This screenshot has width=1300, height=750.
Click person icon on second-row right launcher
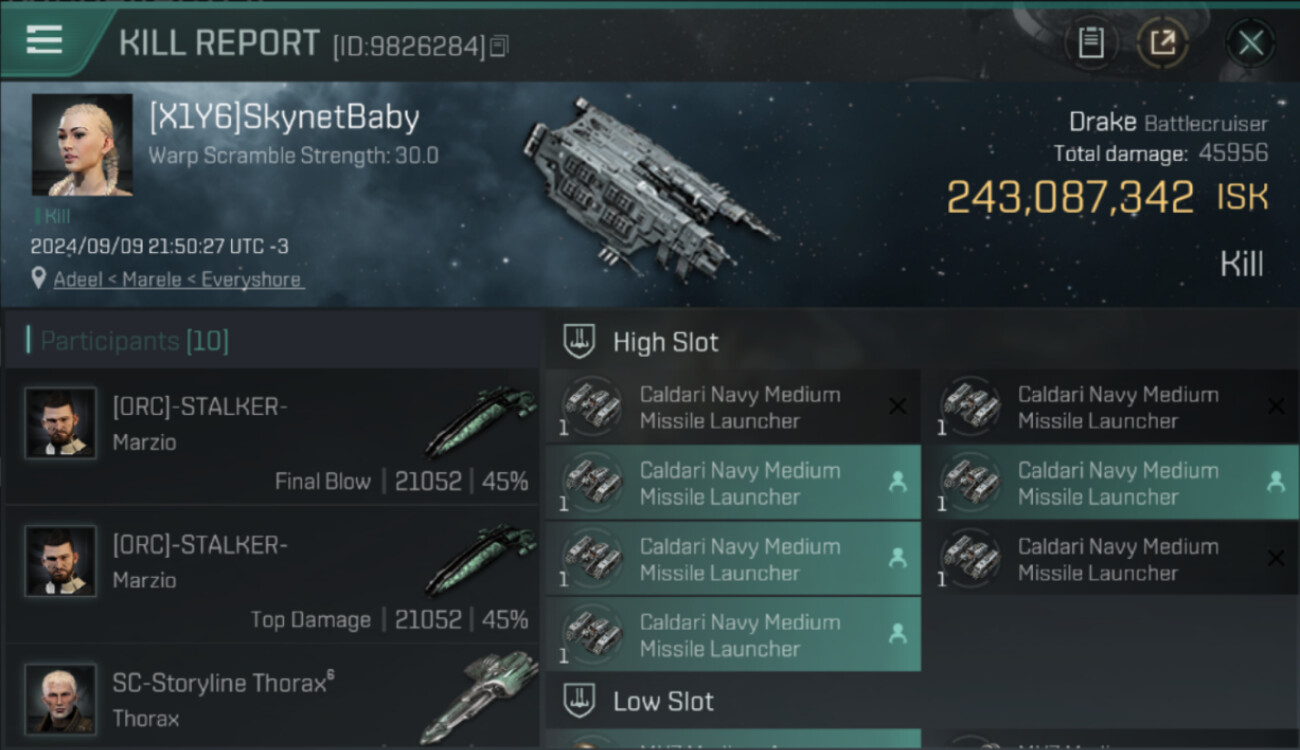point(1275,482)
